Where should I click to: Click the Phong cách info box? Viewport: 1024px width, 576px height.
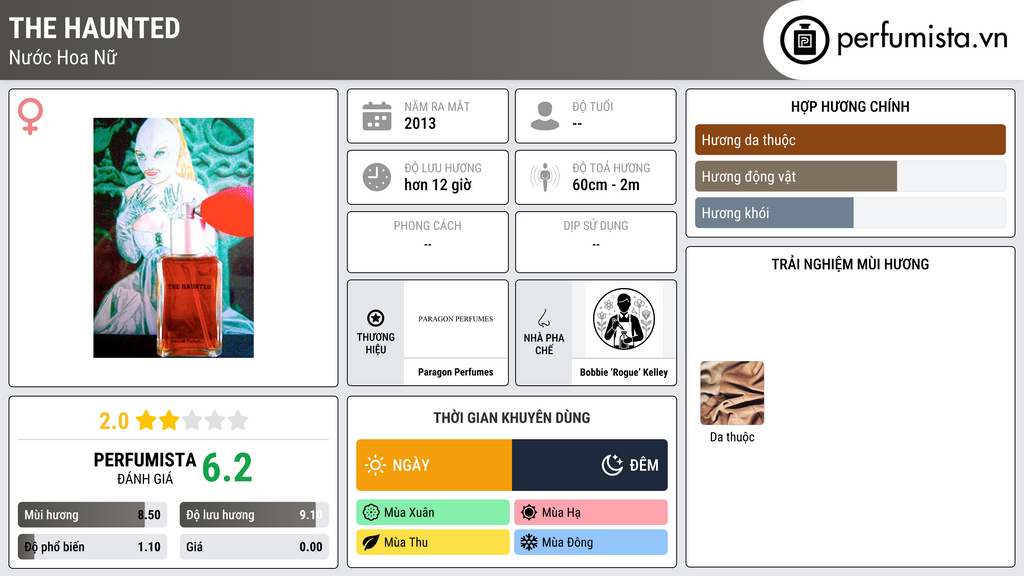[428, 242]
